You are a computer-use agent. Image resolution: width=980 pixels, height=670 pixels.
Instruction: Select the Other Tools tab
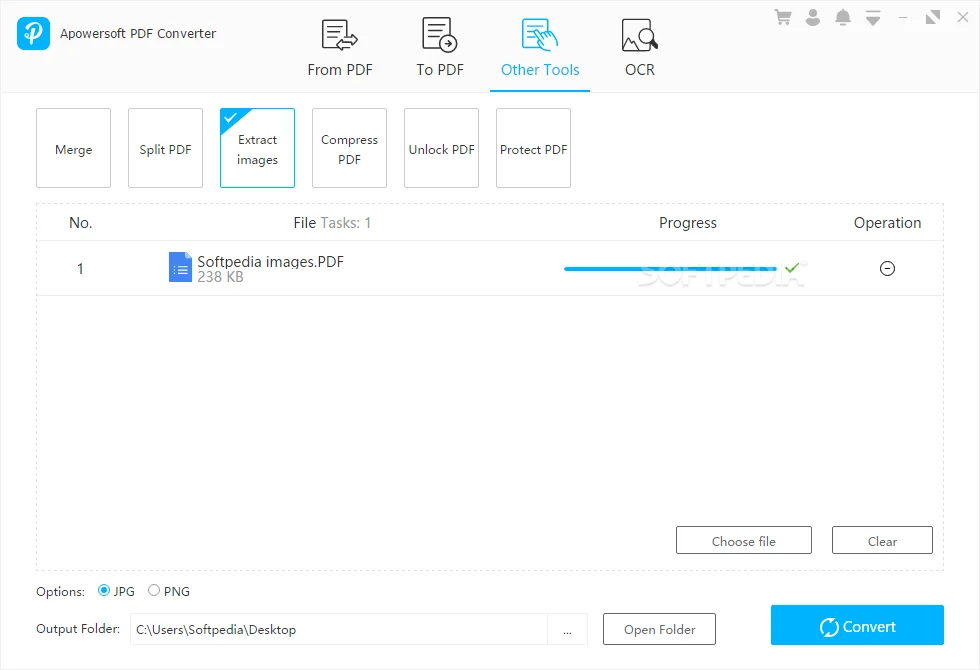(540, 48)
